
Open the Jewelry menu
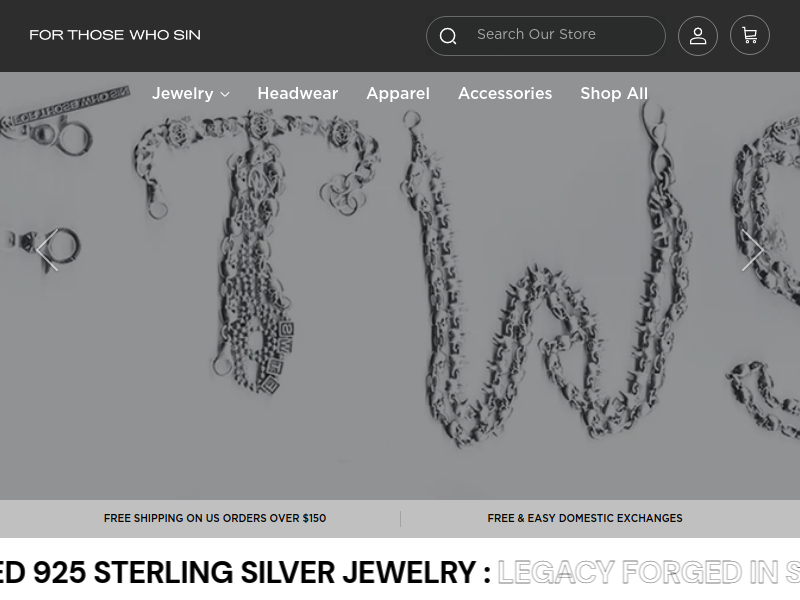coord(182,93)
